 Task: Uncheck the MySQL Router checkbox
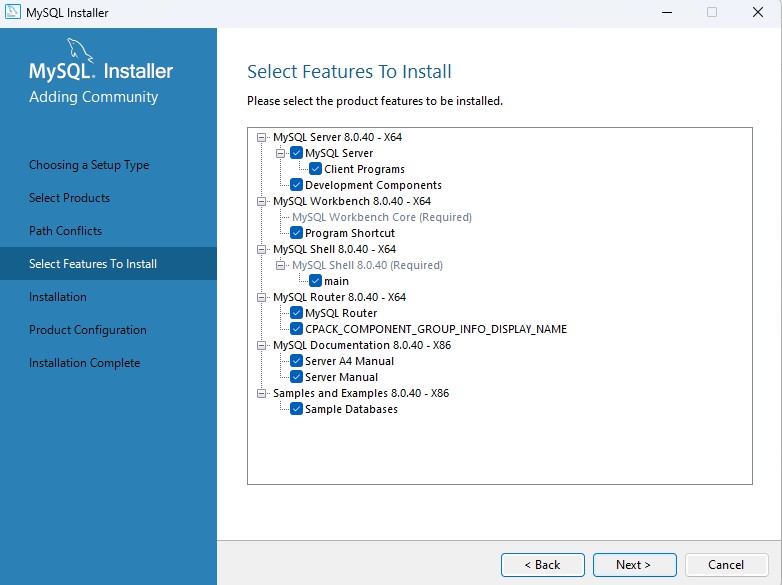296,313
